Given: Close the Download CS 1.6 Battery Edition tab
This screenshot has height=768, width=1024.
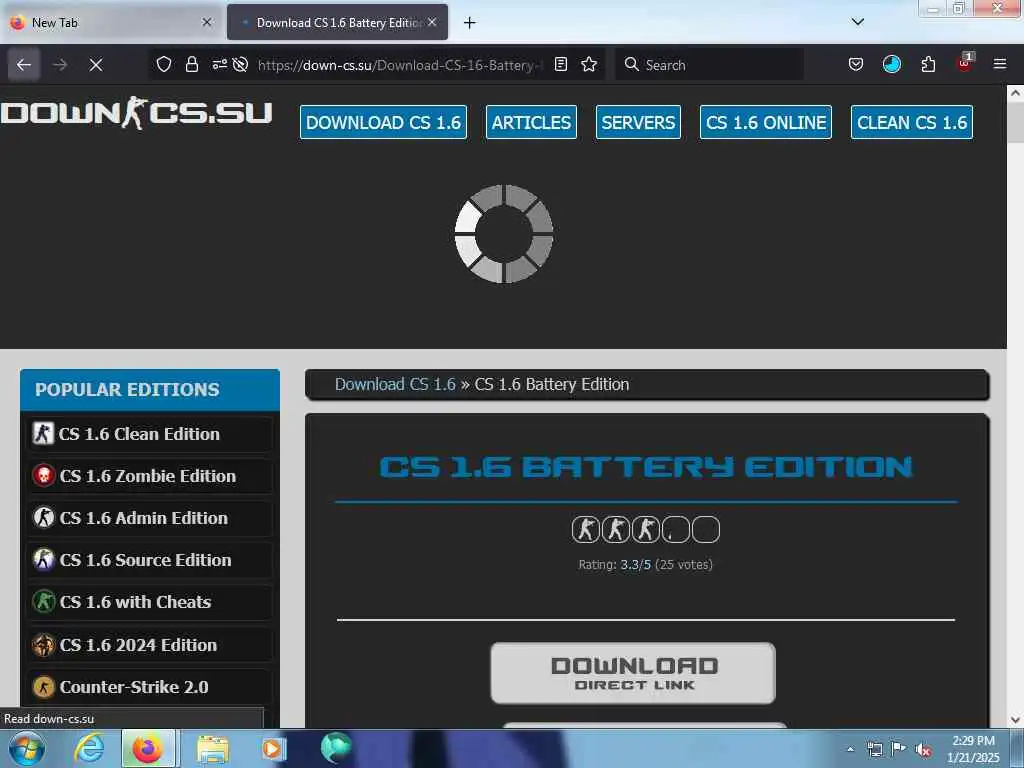Looking at the screenshot, I should (432, 22).
